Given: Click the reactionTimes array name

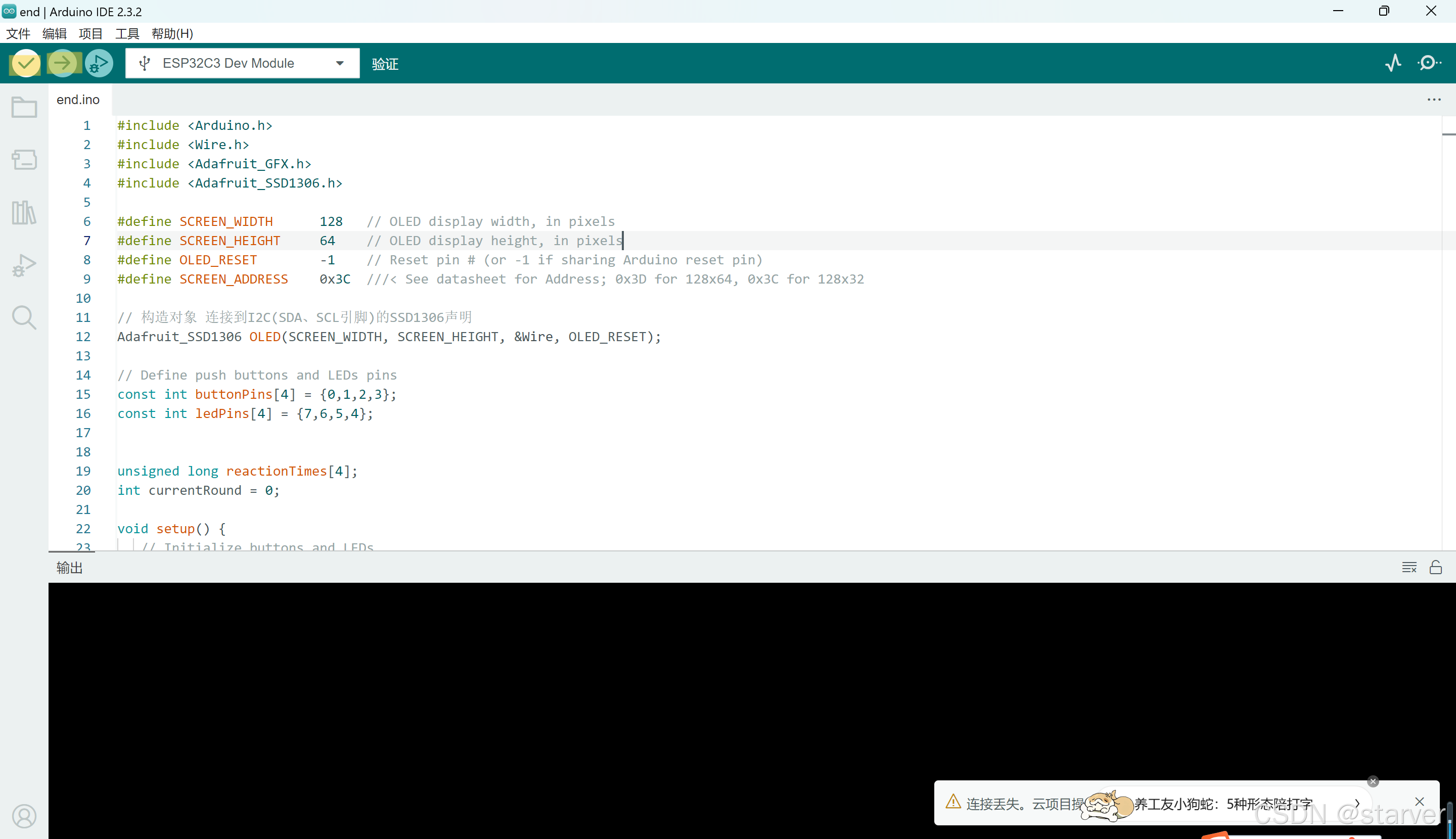Looking at the screenshot, I should pos(277,471).
